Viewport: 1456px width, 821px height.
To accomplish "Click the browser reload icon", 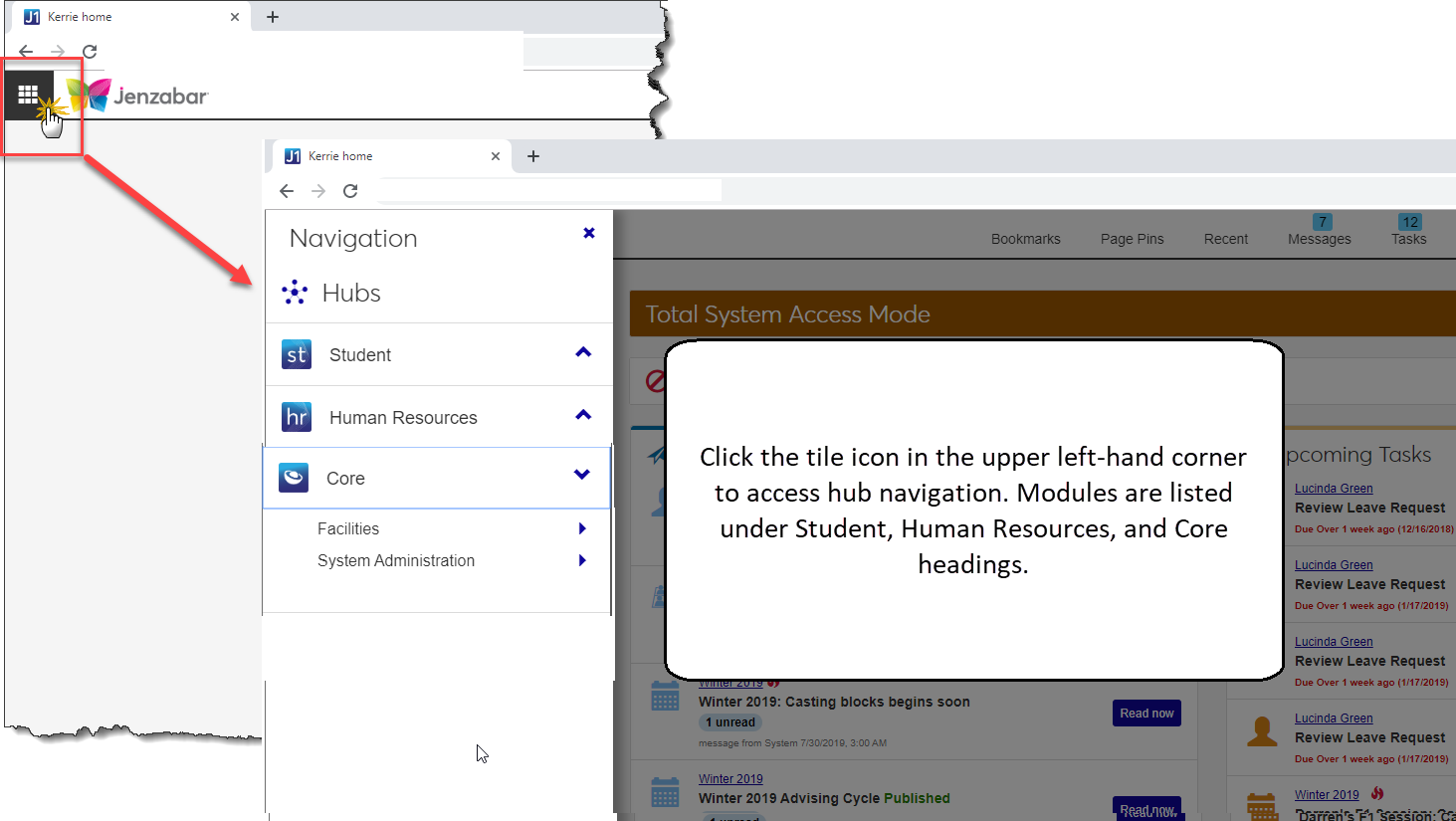I will pyautogui.click(x=350, y=190).
